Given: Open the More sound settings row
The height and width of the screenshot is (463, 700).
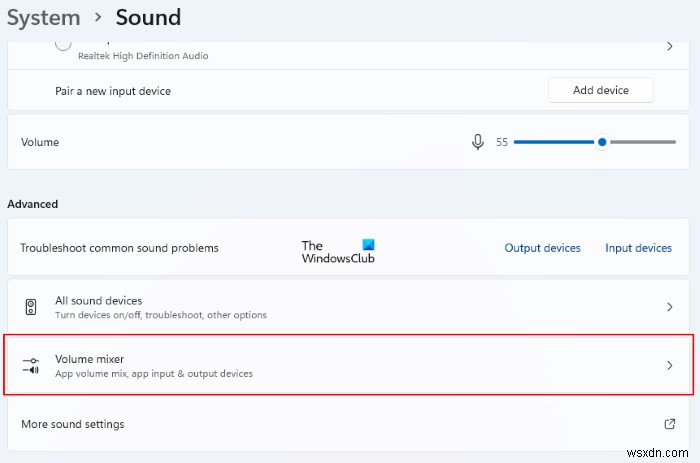Looking at the screenshot, I should pyautogui.click(x=348, y=424).
